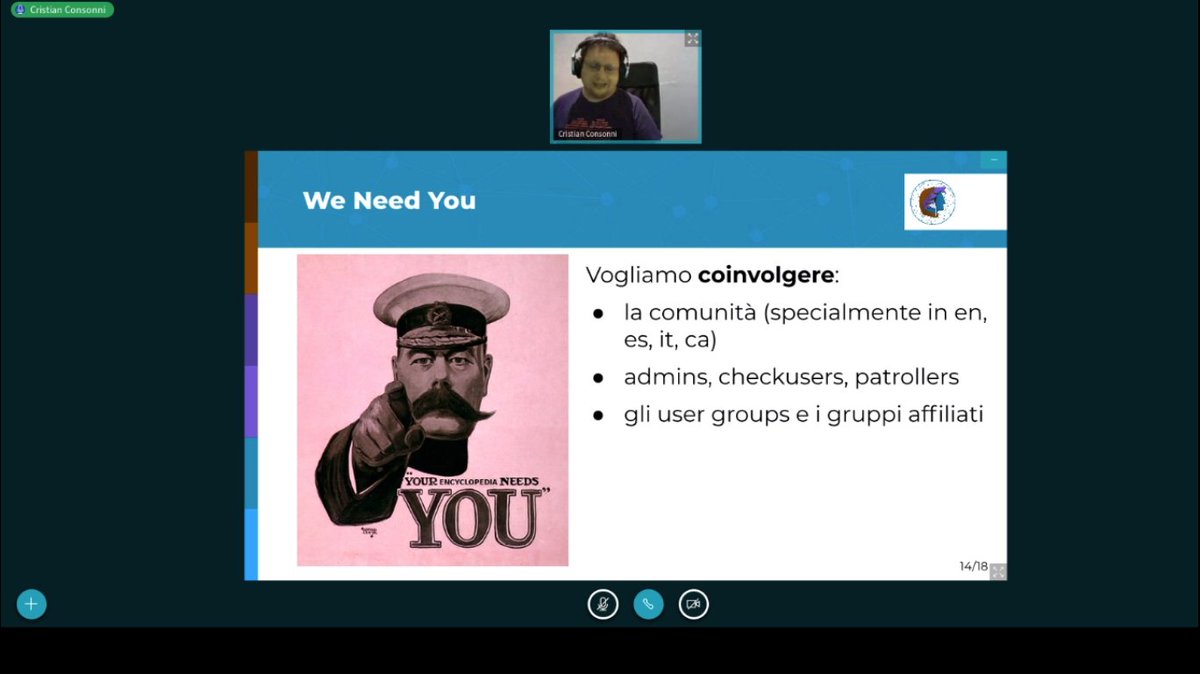Make the presentation fullscreen
This screenshot has height=674, width=1200.
click(997, 571)
